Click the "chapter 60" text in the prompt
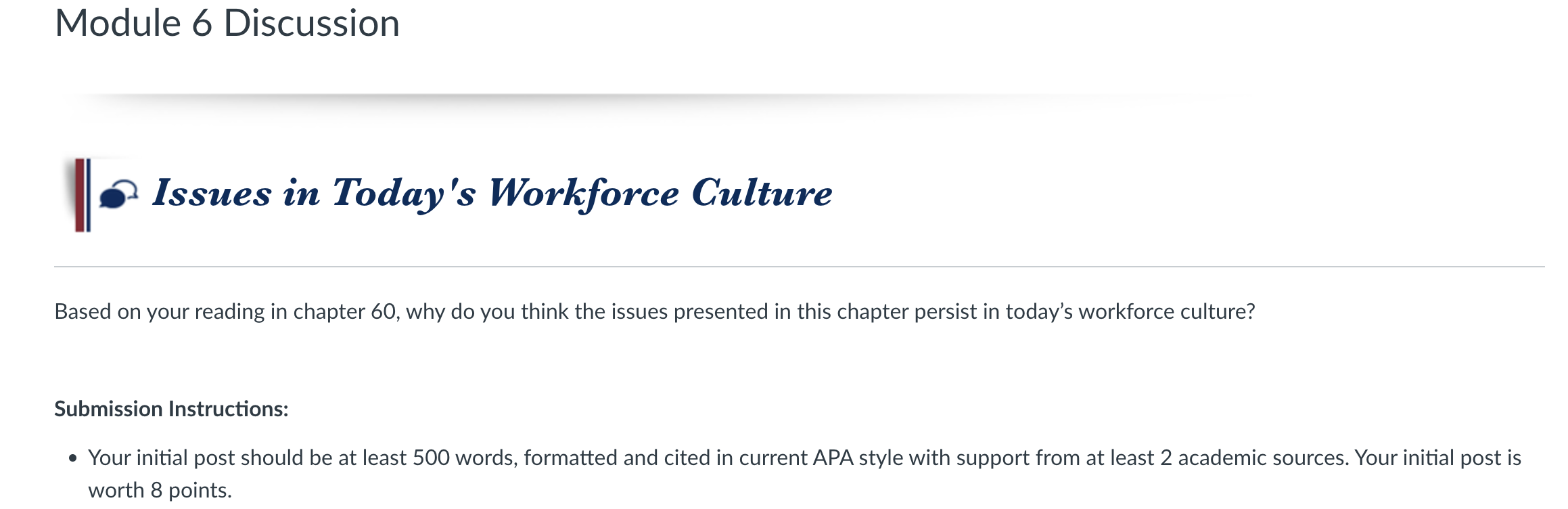Image resolution: width=1568 pixels, height=509 pixels. pos(344,311)
